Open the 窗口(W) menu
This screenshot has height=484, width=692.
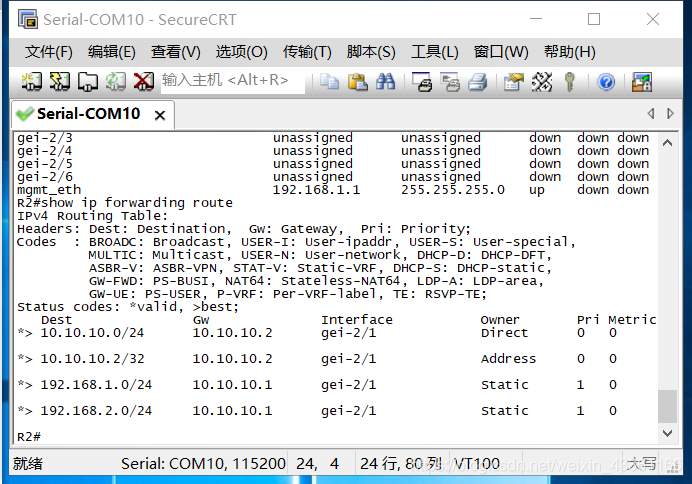tap(501, 52)
